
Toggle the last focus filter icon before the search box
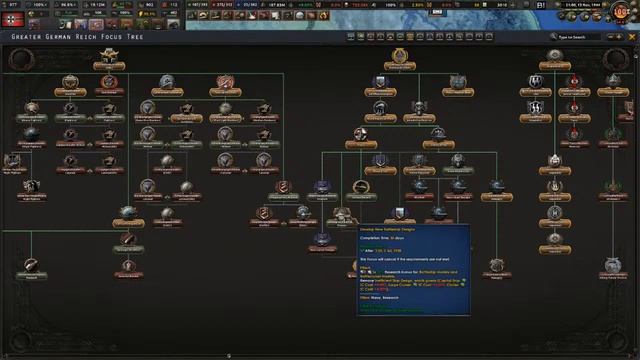pos(489,37)
